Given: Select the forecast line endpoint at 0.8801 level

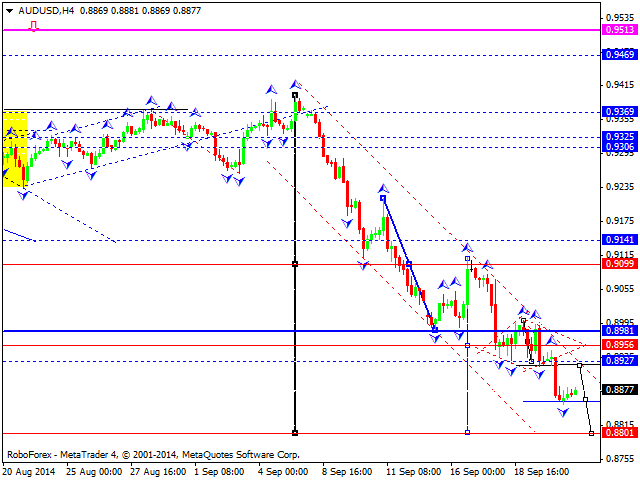Looking at the screenshot, I should [x=592, y=433].
